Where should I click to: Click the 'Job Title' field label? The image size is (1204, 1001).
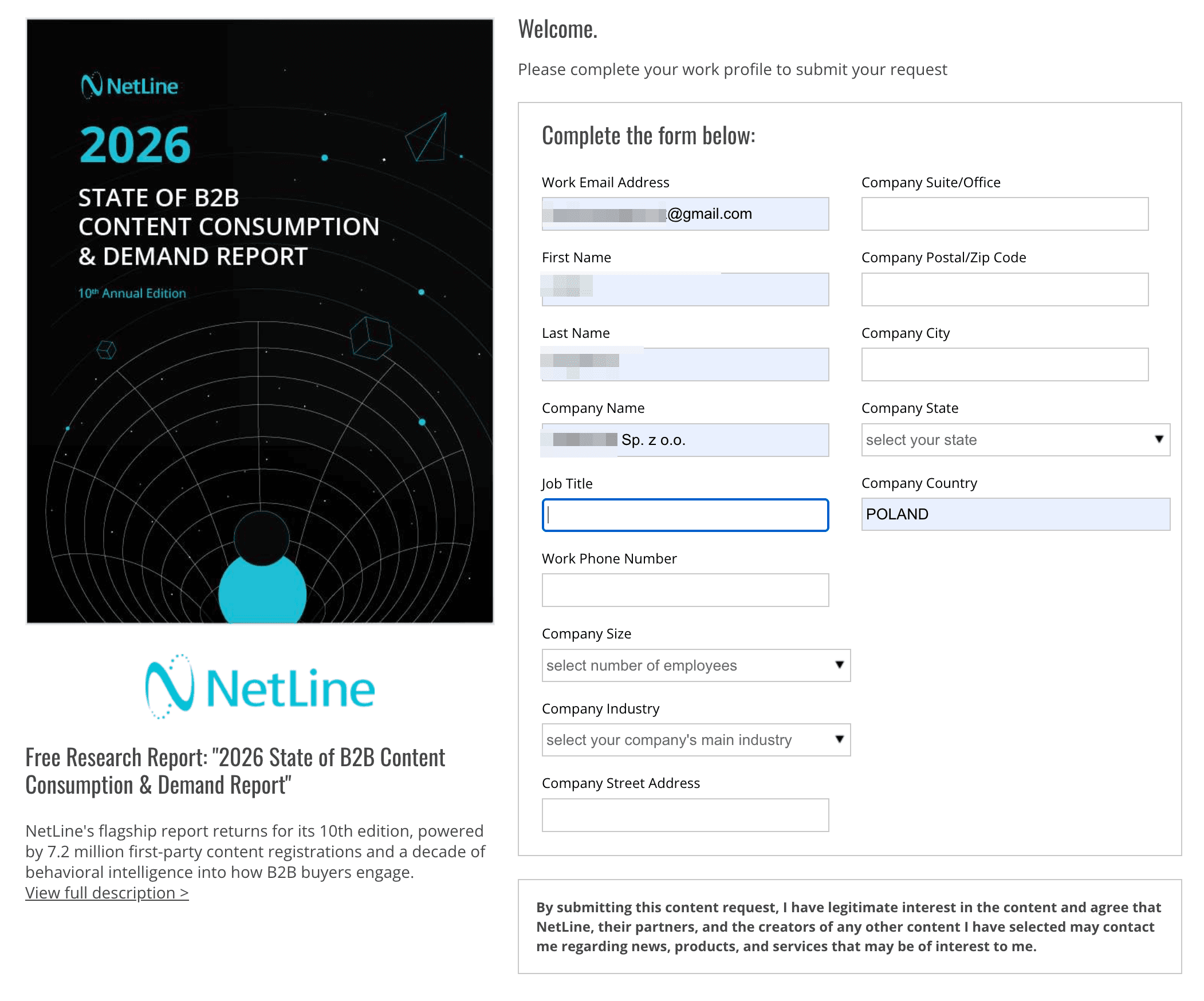[567, 483]
